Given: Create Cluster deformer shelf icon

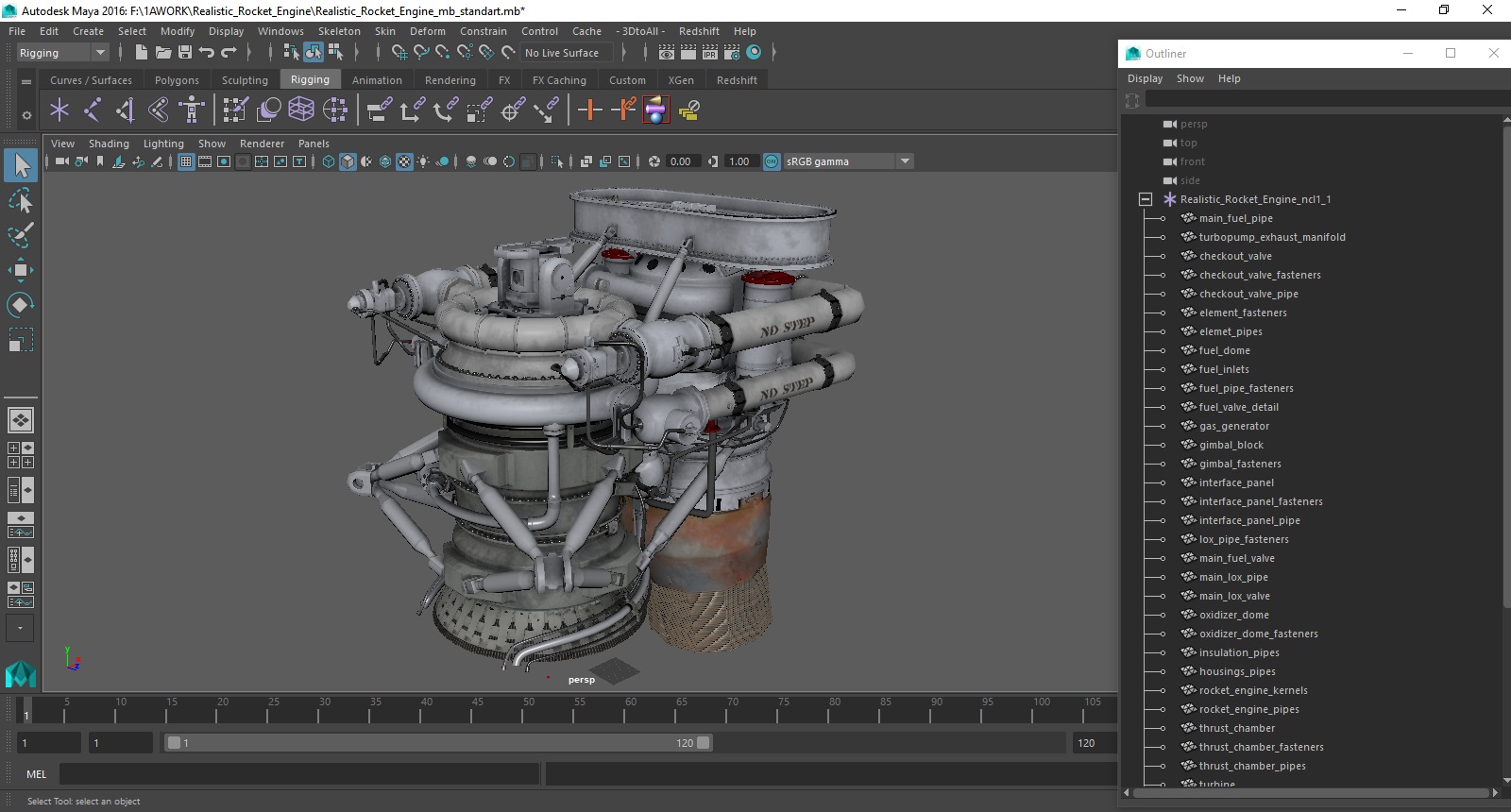Looking at the screenshot, I should [x=335, y=110].
